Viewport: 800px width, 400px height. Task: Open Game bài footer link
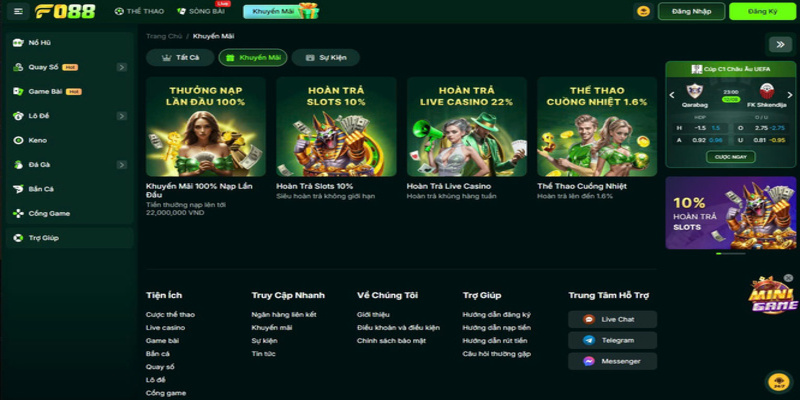(x=162, y=341)
